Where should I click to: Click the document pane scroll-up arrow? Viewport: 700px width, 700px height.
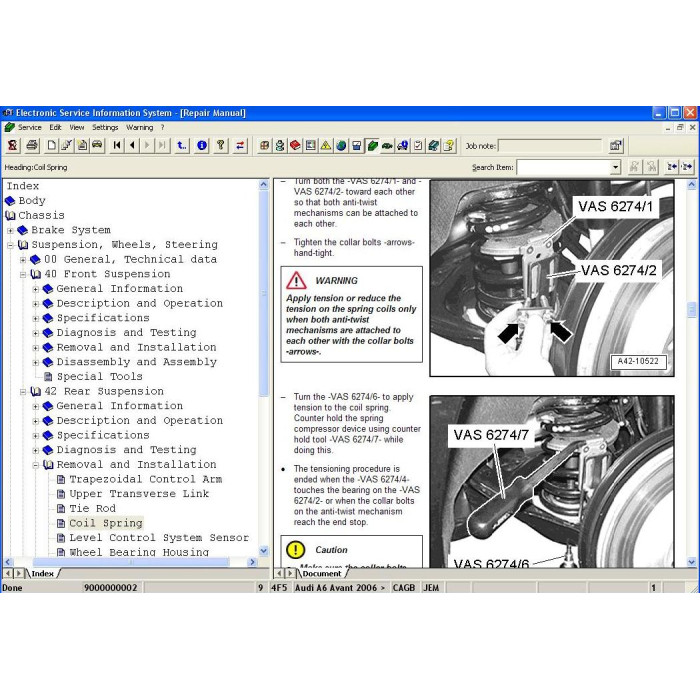692,184
